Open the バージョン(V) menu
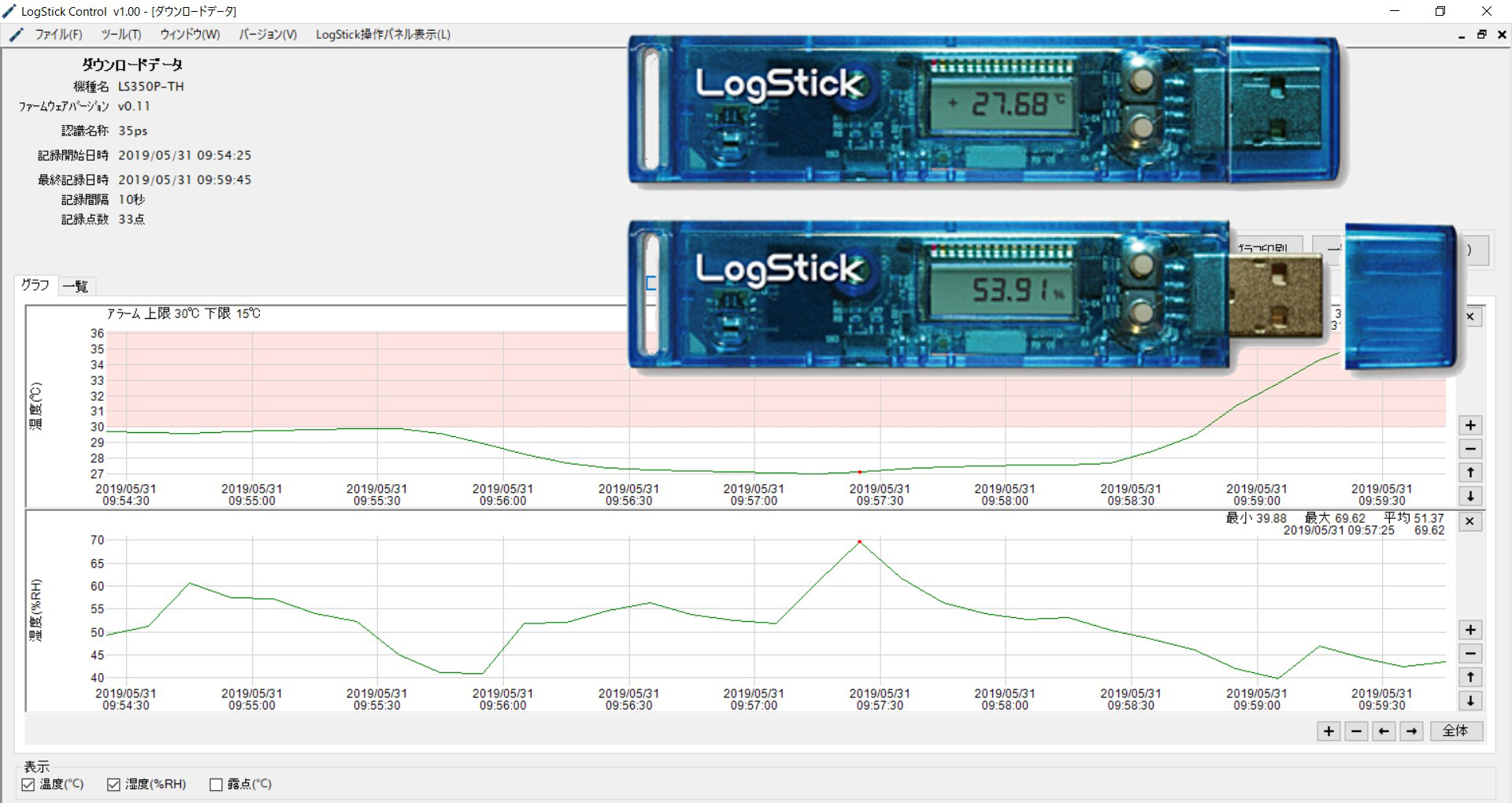The image size is (1512, 803). 268,35
